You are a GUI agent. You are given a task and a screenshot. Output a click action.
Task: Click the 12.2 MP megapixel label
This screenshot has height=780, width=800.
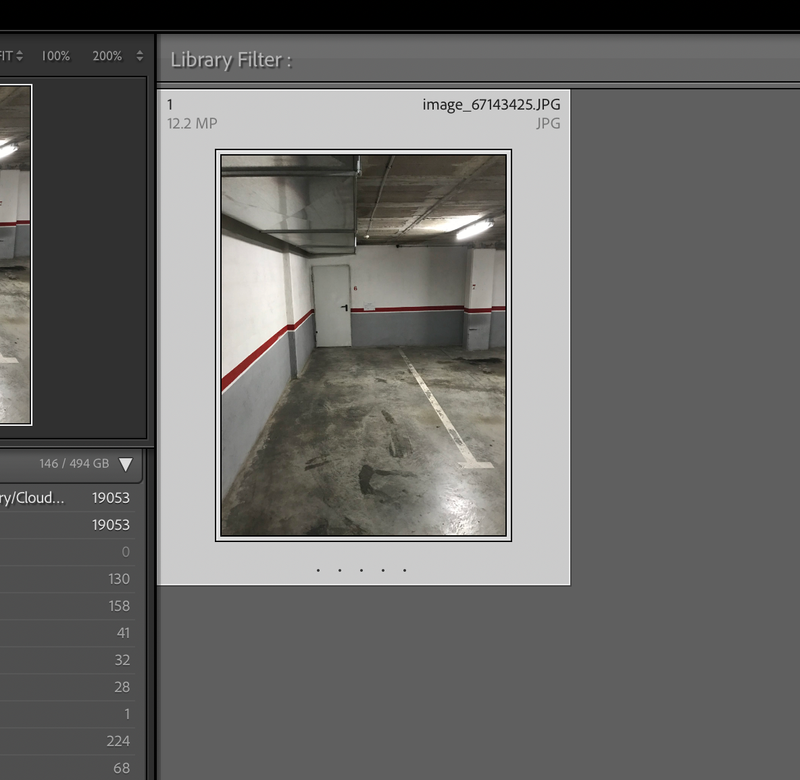[192, 123]
